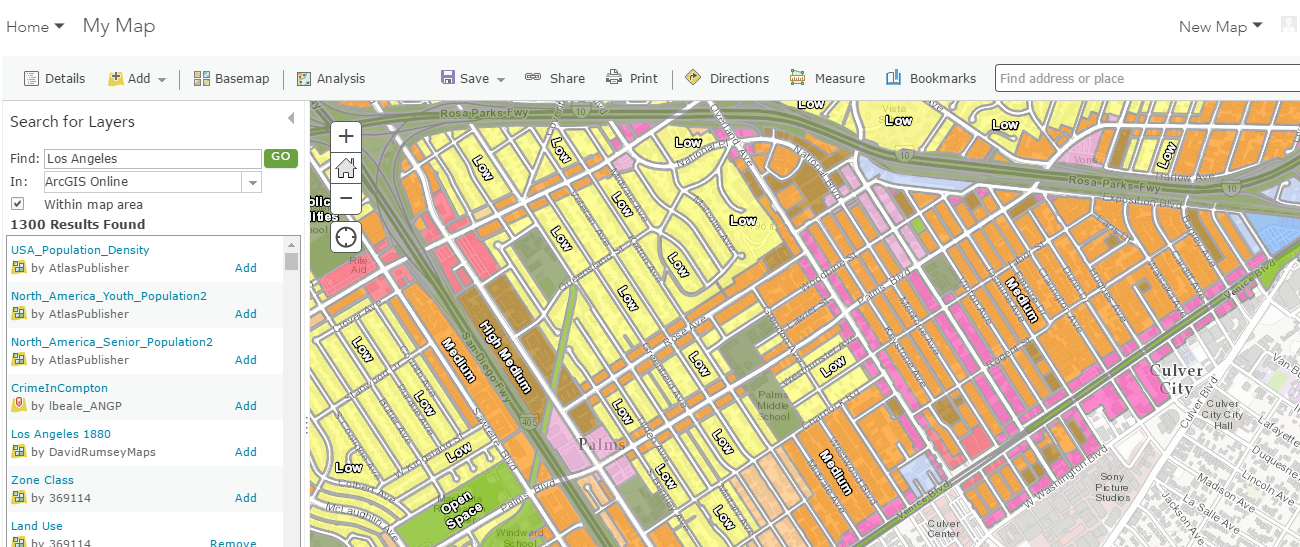Open the New Map menu
Screen dimensions: 1300x547
point(1220,27)
